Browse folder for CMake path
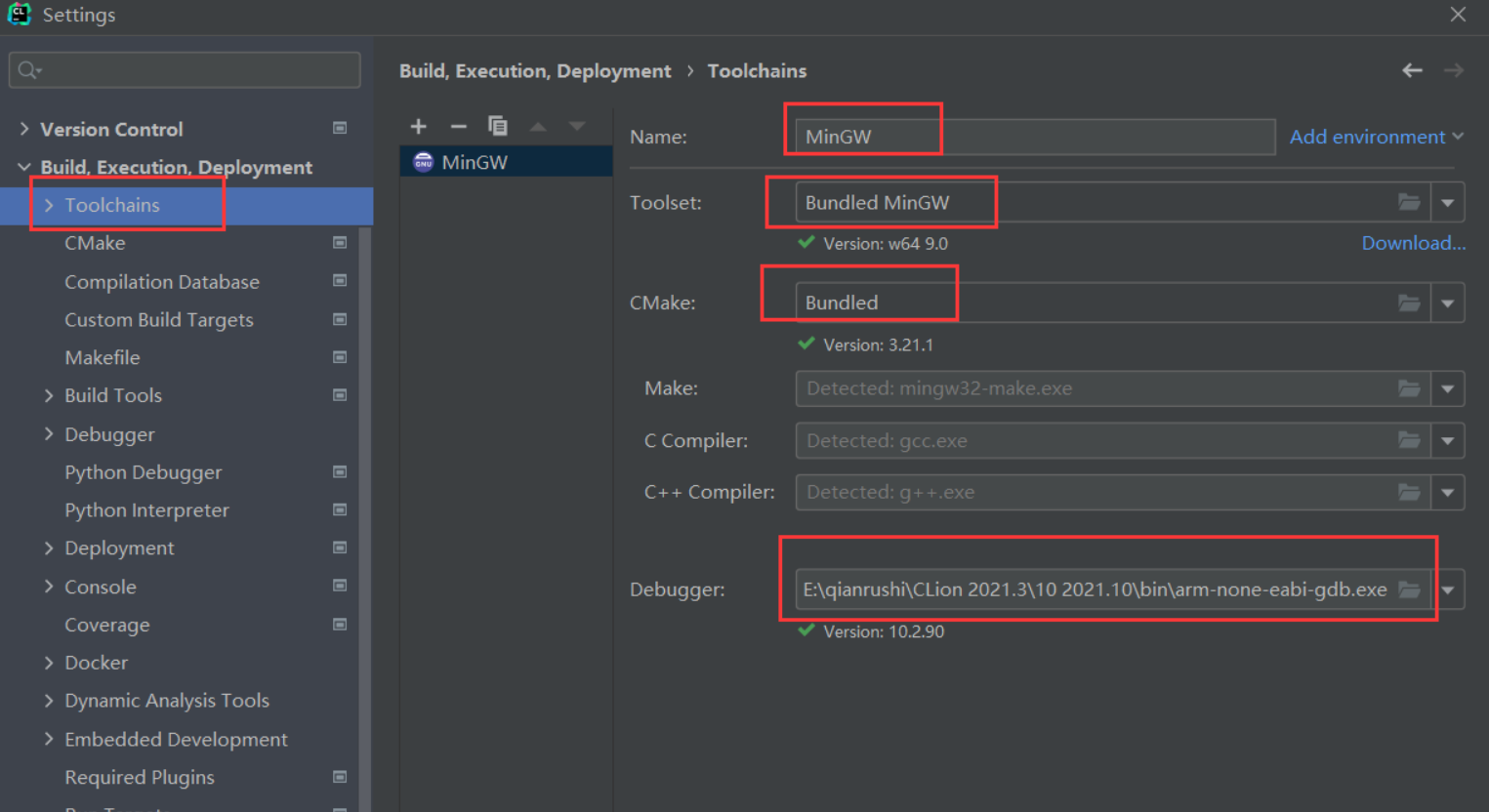The width and height of the screenshot is (1489, 812). (1409, 303)
